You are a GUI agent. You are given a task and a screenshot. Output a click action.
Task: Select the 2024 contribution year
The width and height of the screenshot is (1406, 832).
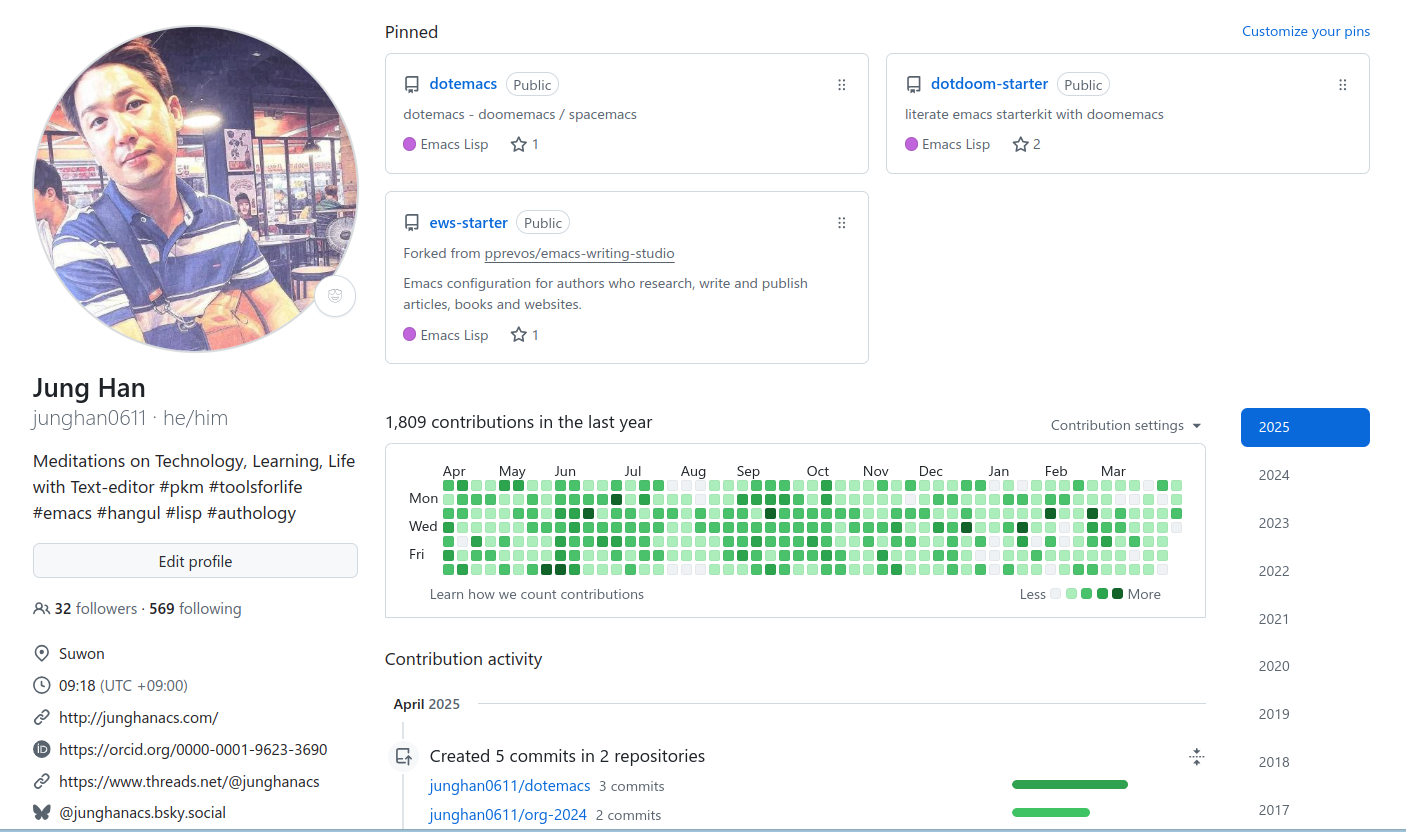pyautogui.click(x=1305, y=475)
